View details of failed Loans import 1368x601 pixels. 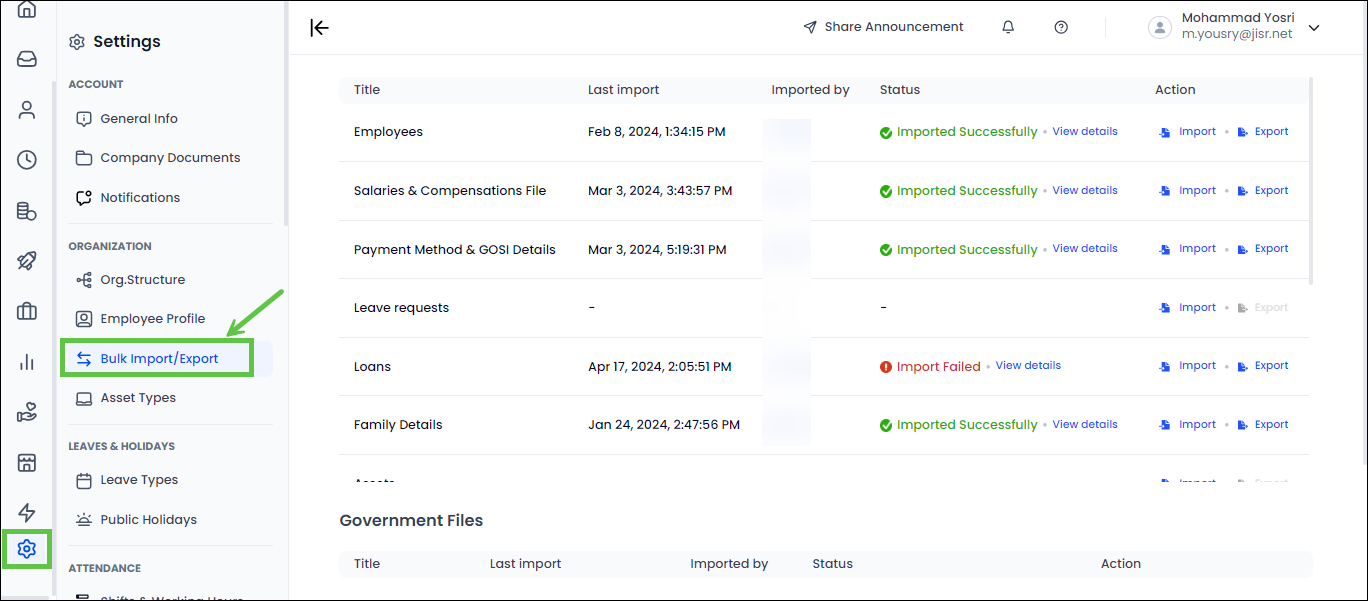point(1028,366)
